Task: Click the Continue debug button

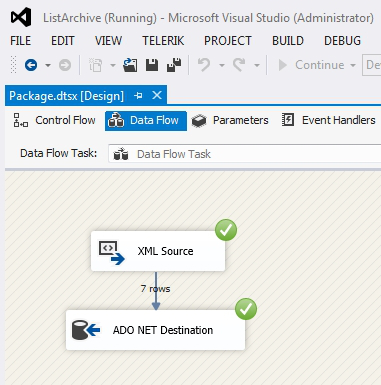Action: click(x=311, y=65)
